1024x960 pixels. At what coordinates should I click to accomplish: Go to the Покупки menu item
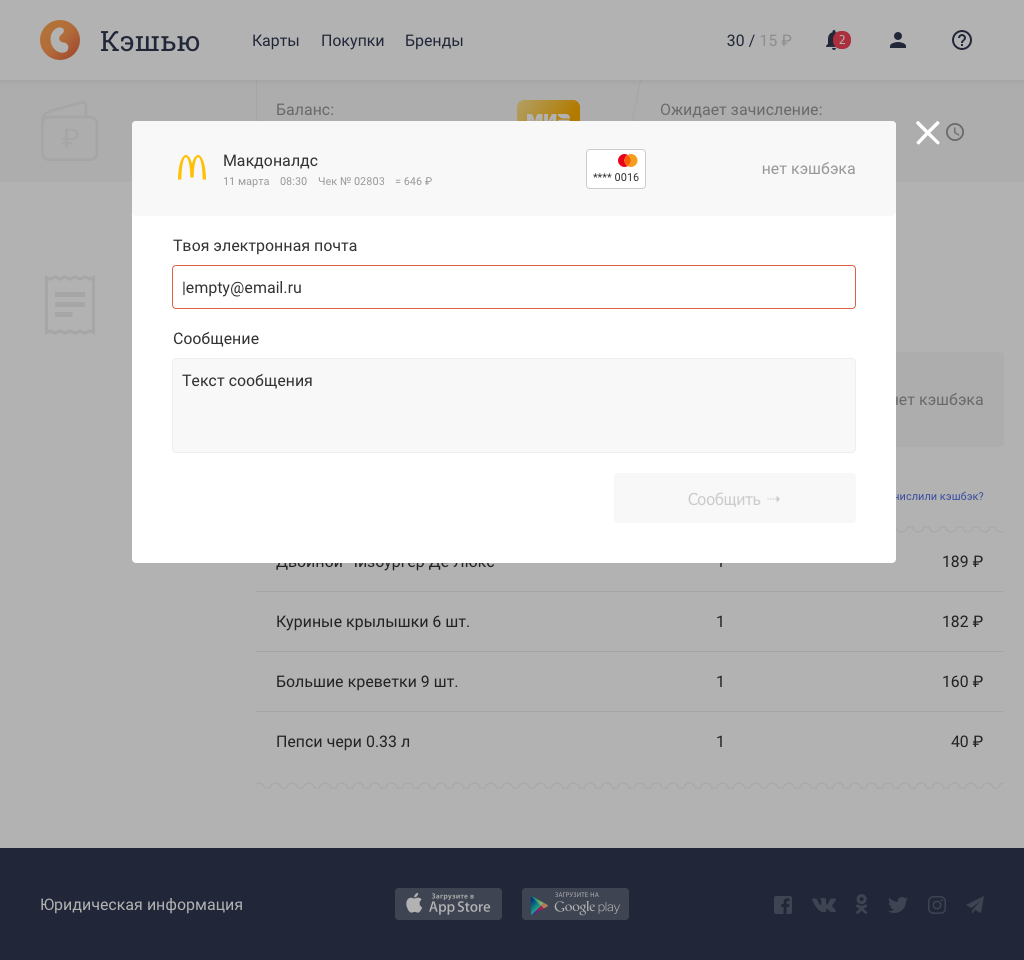coord(353,40)
